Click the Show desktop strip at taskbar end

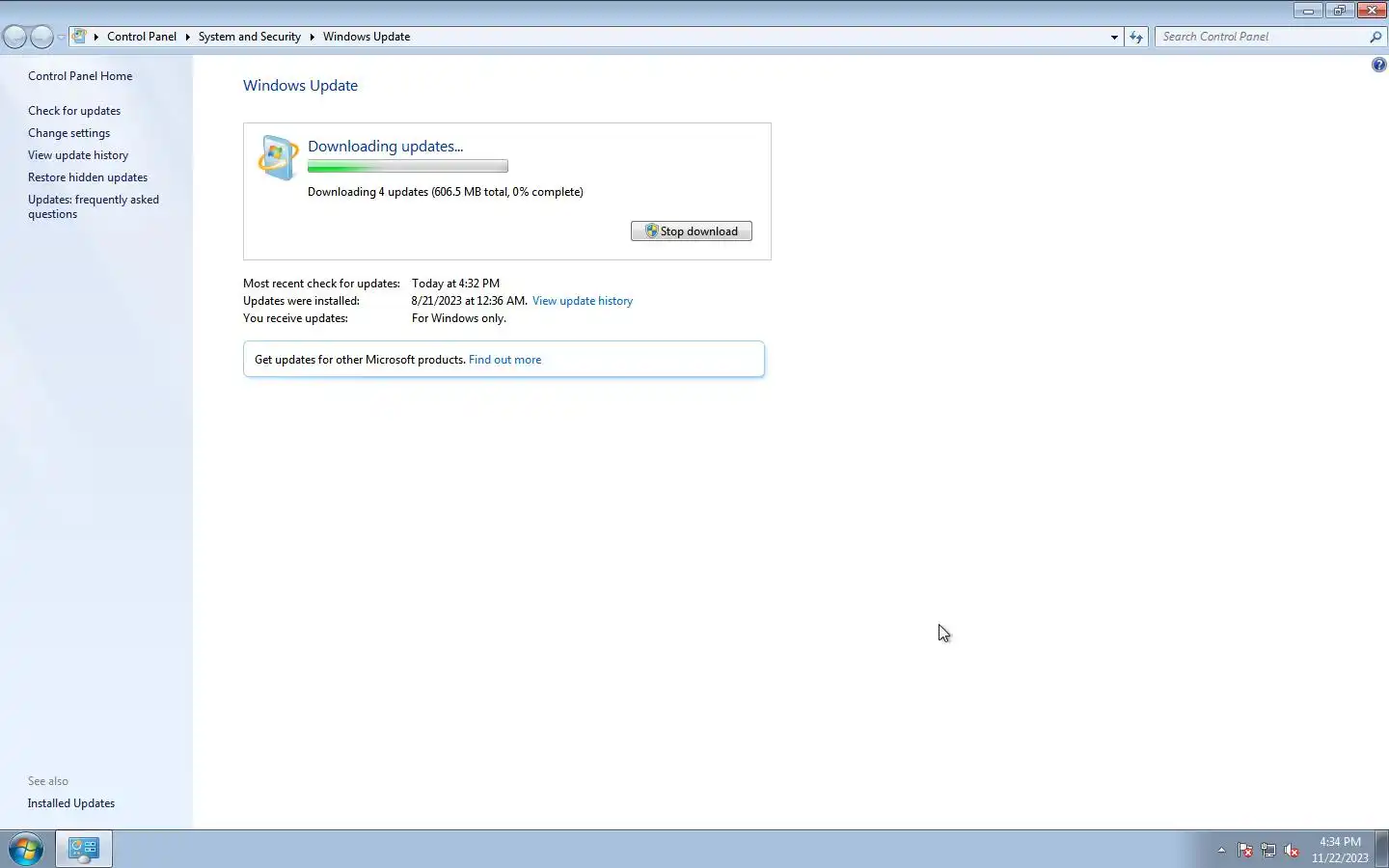point(1381,849)
